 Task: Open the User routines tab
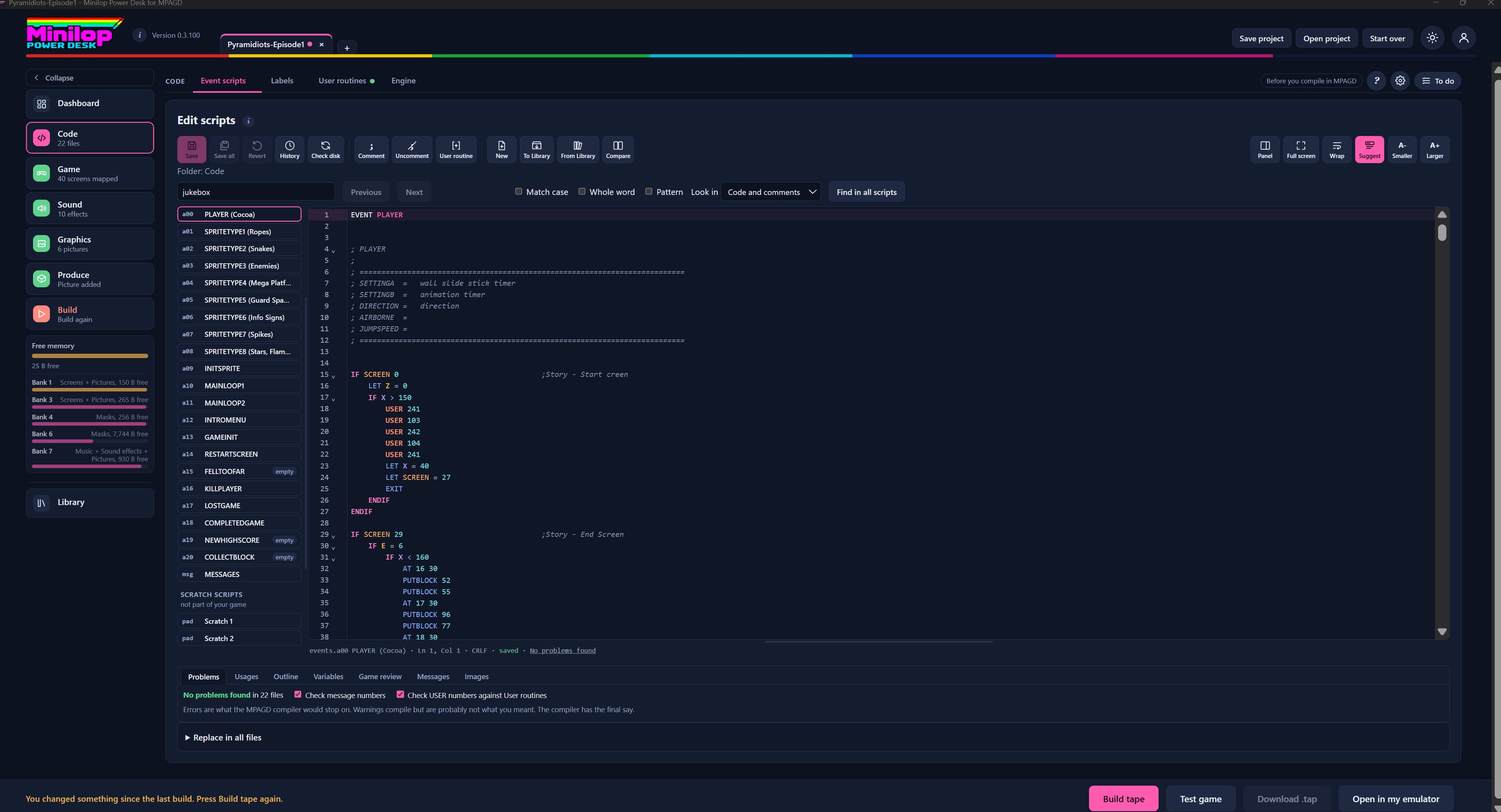pyautogui.click(x=346, y=81)
